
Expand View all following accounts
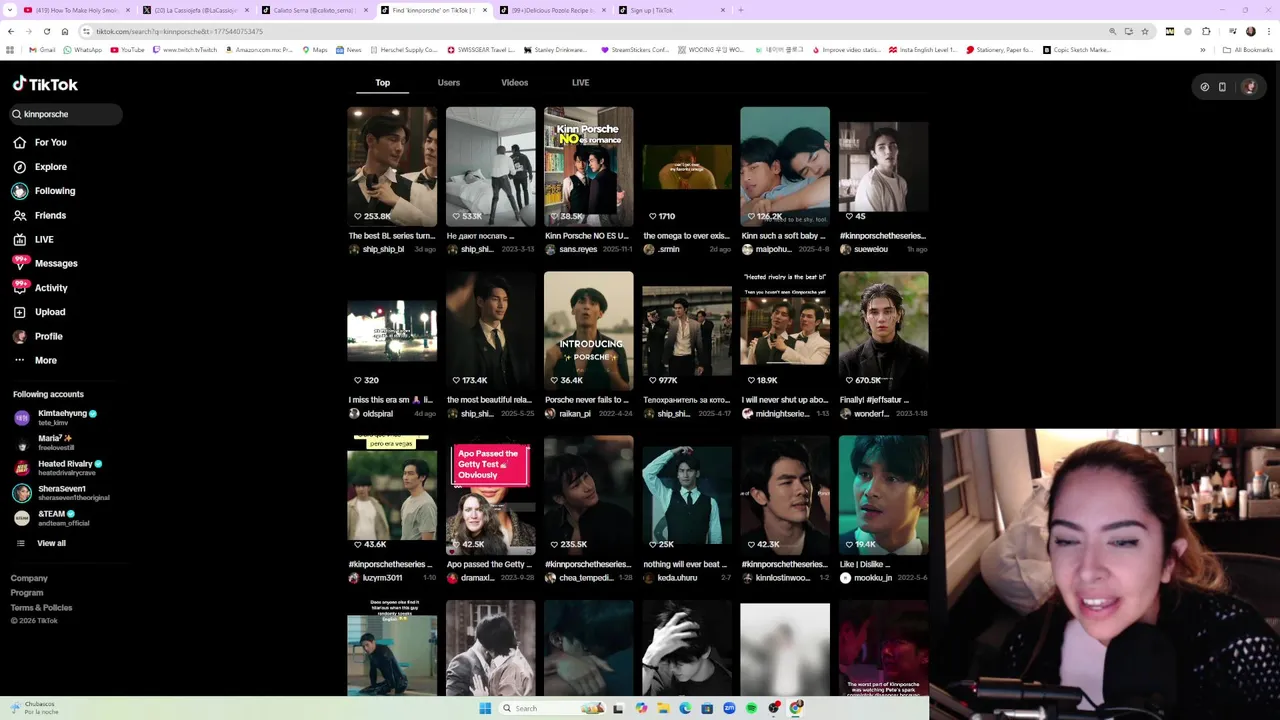pyautogui.click(x=40, y=543)
